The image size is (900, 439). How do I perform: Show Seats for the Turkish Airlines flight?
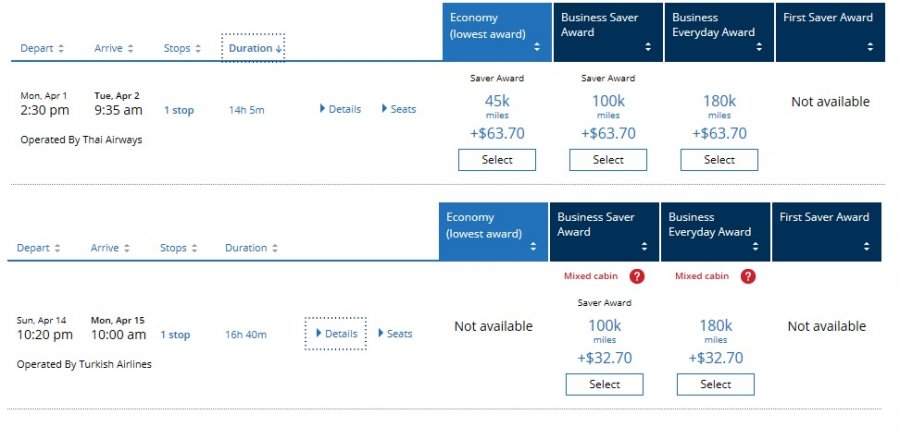tap(395, 334)
